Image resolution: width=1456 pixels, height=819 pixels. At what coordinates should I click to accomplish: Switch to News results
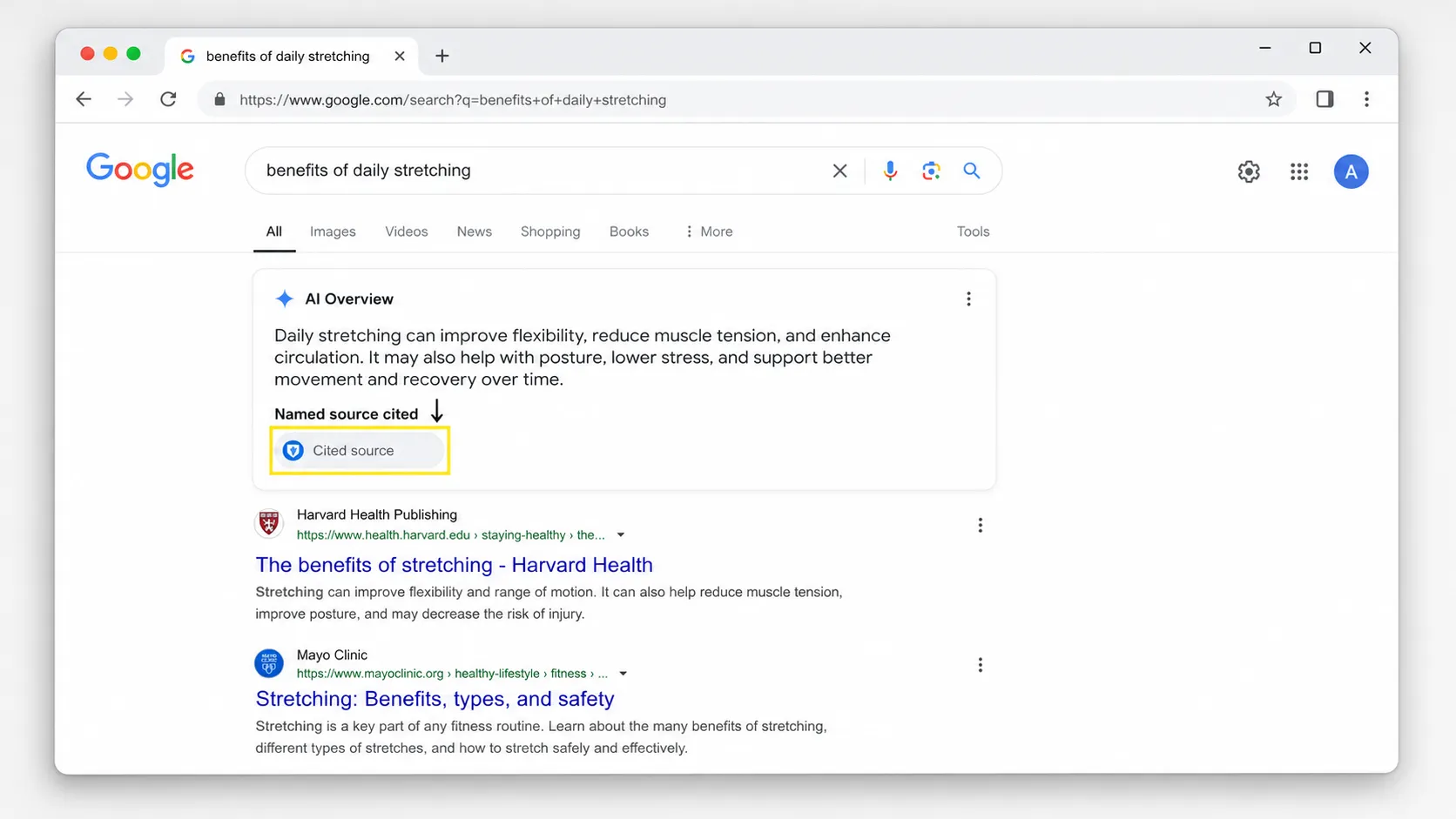475,232
